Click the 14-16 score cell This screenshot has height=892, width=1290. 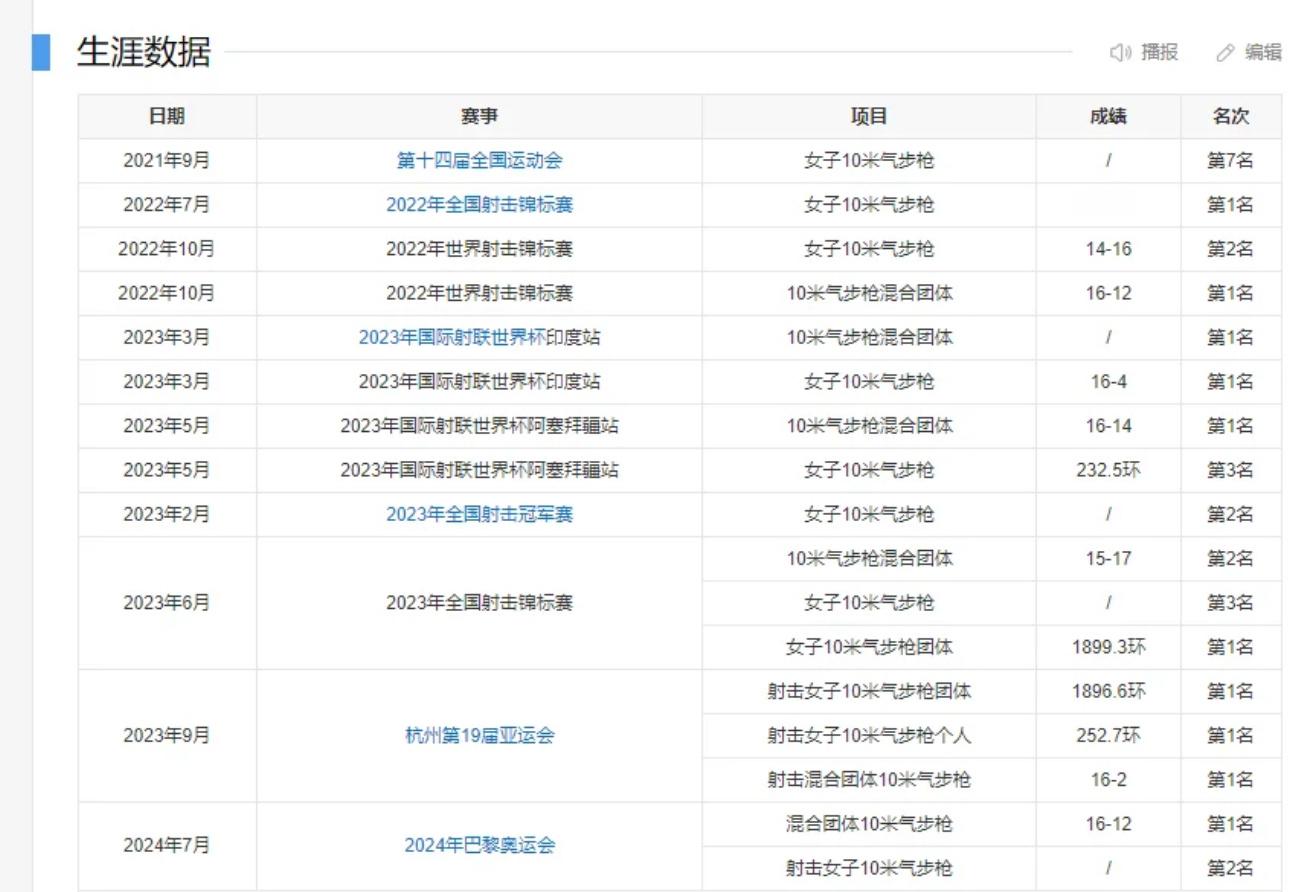(1108, 249)
